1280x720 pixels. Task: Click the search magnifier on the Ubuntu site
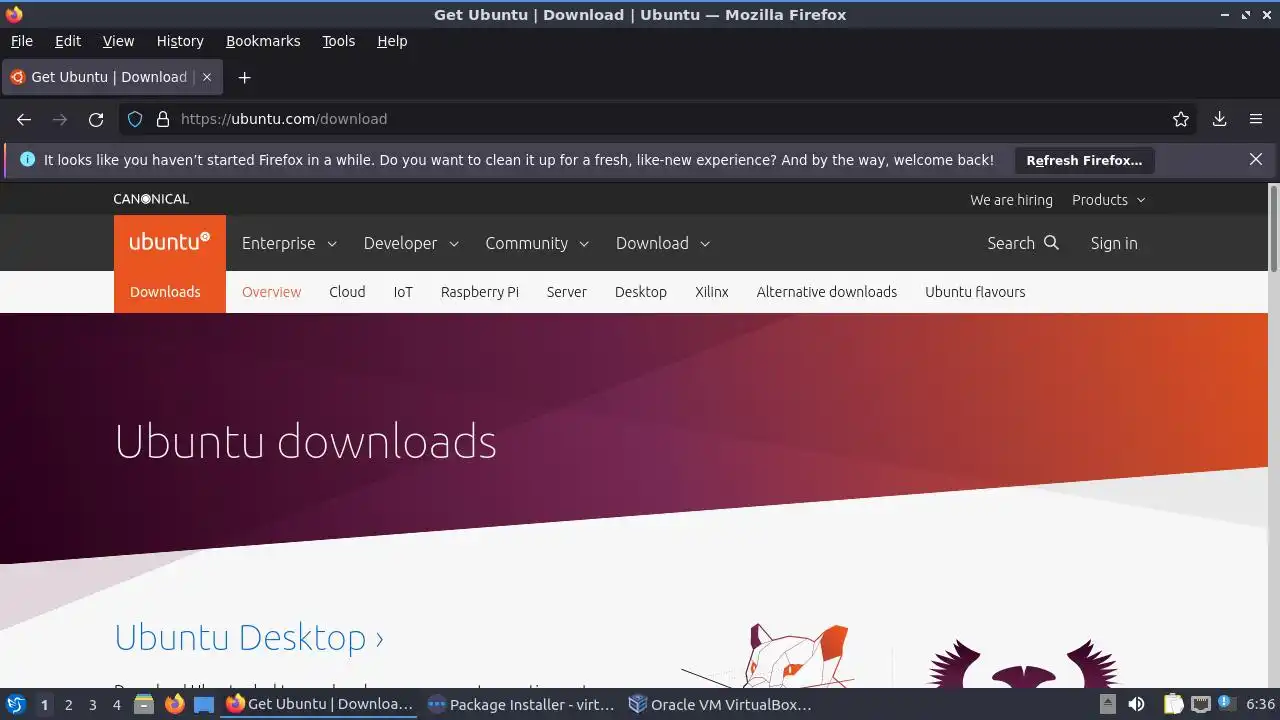pyautogui.click(x=1051, y=243)
